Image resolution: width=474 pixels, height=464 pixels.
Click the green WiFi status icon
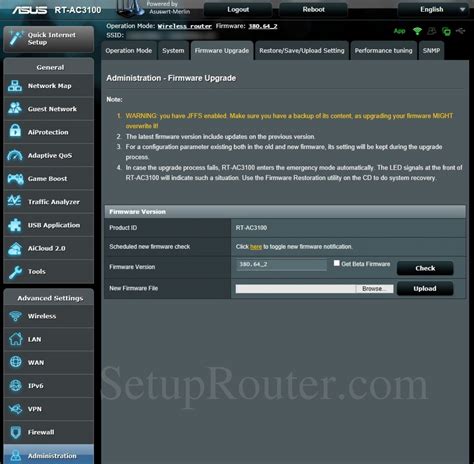[x=417, y=31]
